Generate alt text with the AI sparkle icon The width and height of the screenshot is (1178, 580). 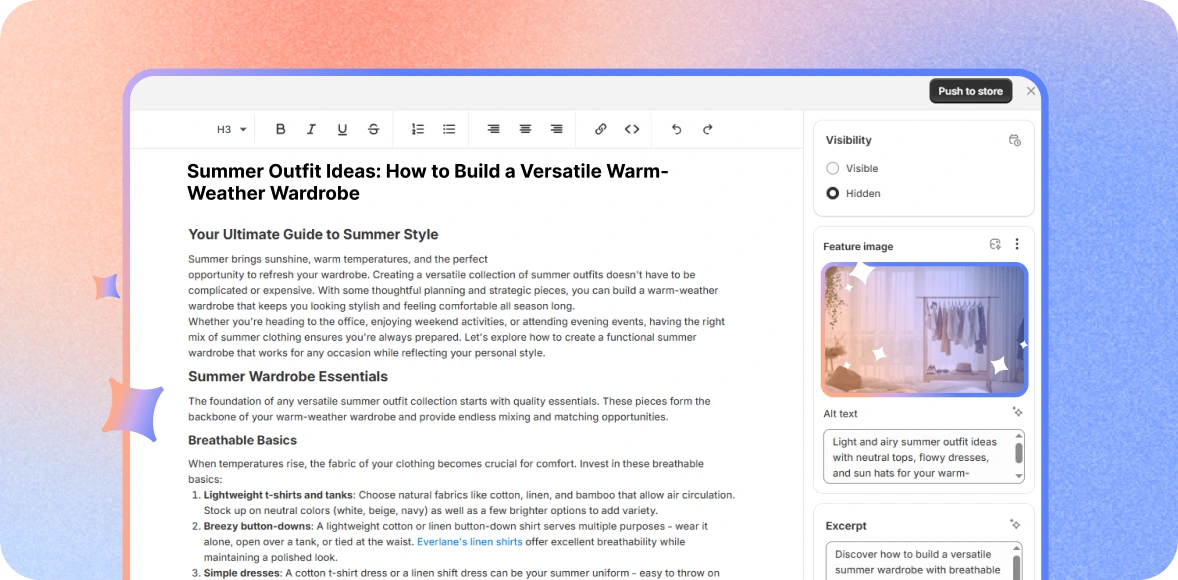[1017, 412]
